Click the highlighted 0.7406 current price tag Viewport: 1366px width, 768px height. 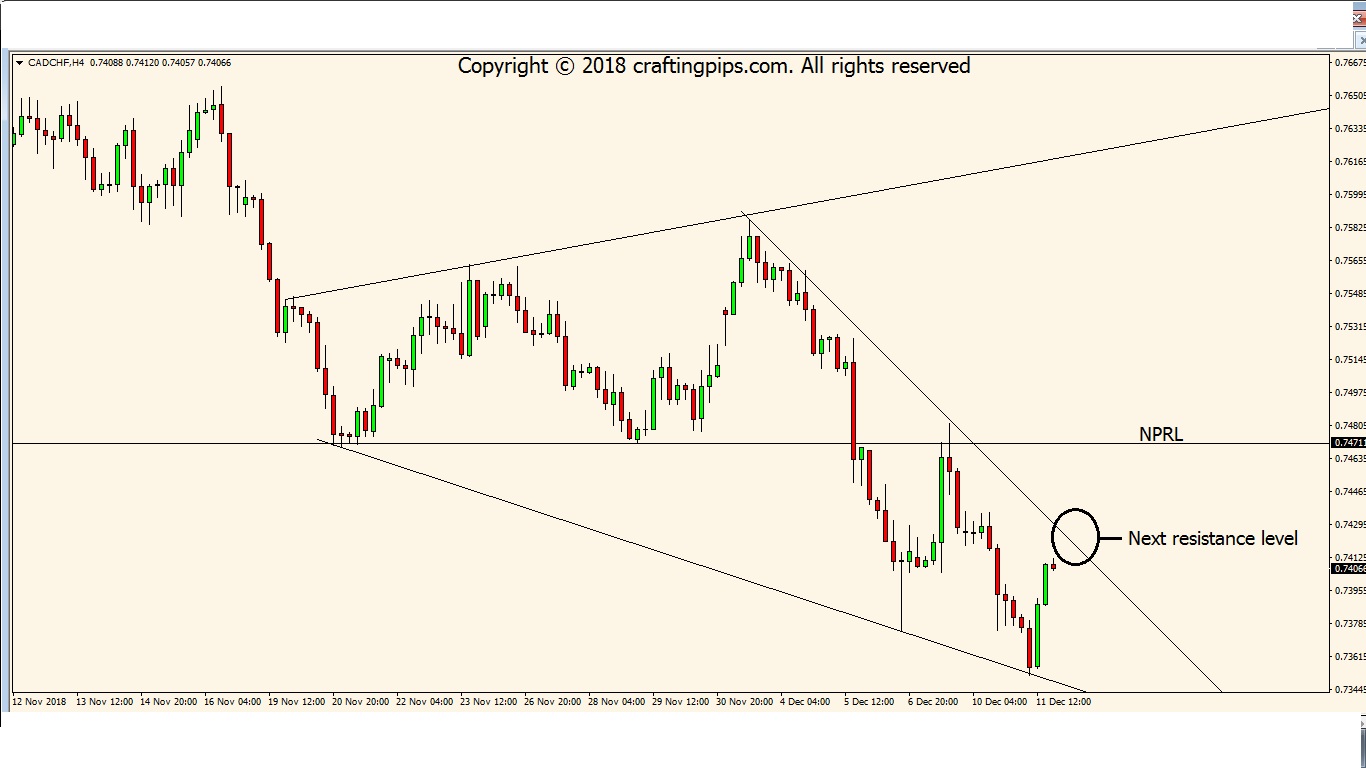point(1347,569)
